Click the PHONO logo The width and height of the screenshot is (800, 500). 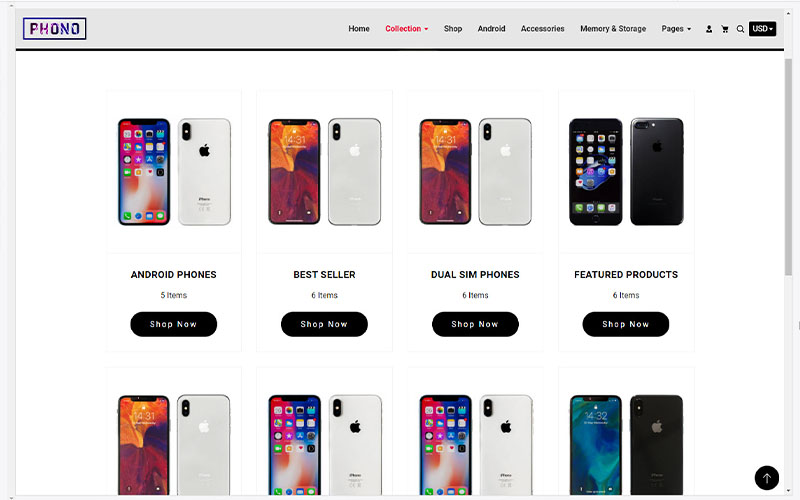pyautogui.click(x=55, y=29)
